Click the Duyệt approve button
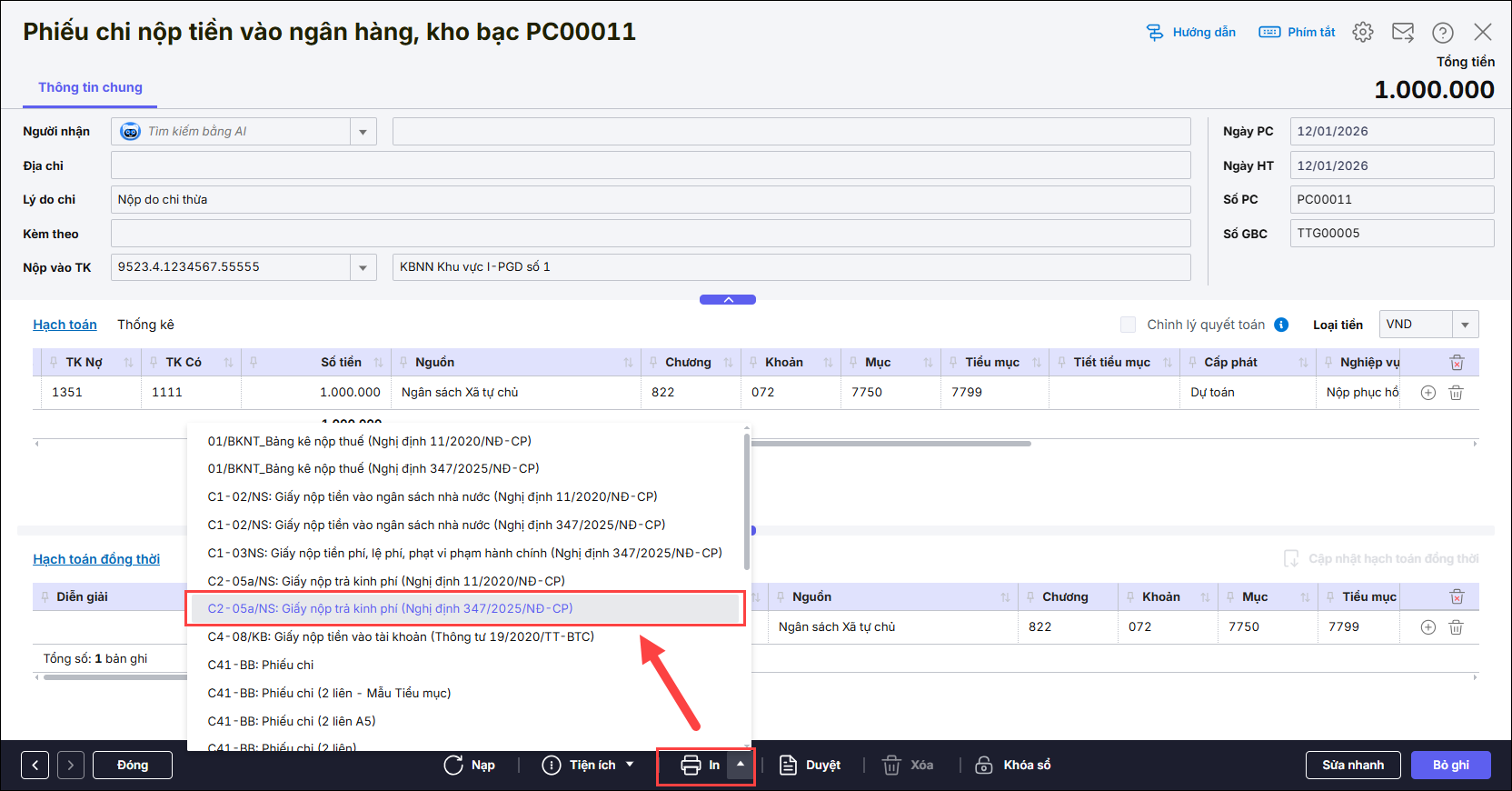Screen dimensions: 1512x791 click(x=810, y=765)
